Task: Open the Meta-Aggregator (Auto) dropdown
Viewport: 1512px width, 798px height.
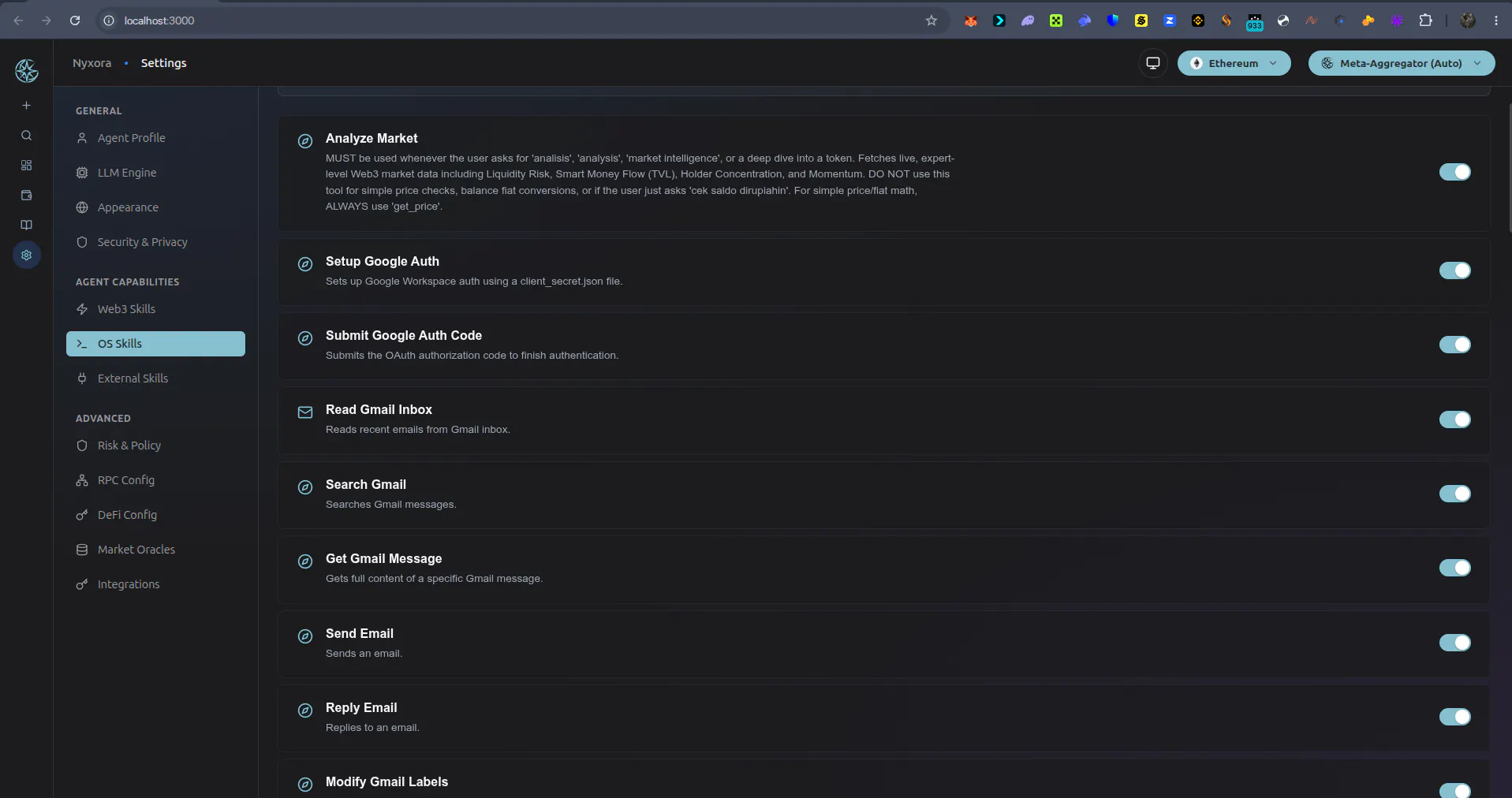Action: [x=1402, y=63]
